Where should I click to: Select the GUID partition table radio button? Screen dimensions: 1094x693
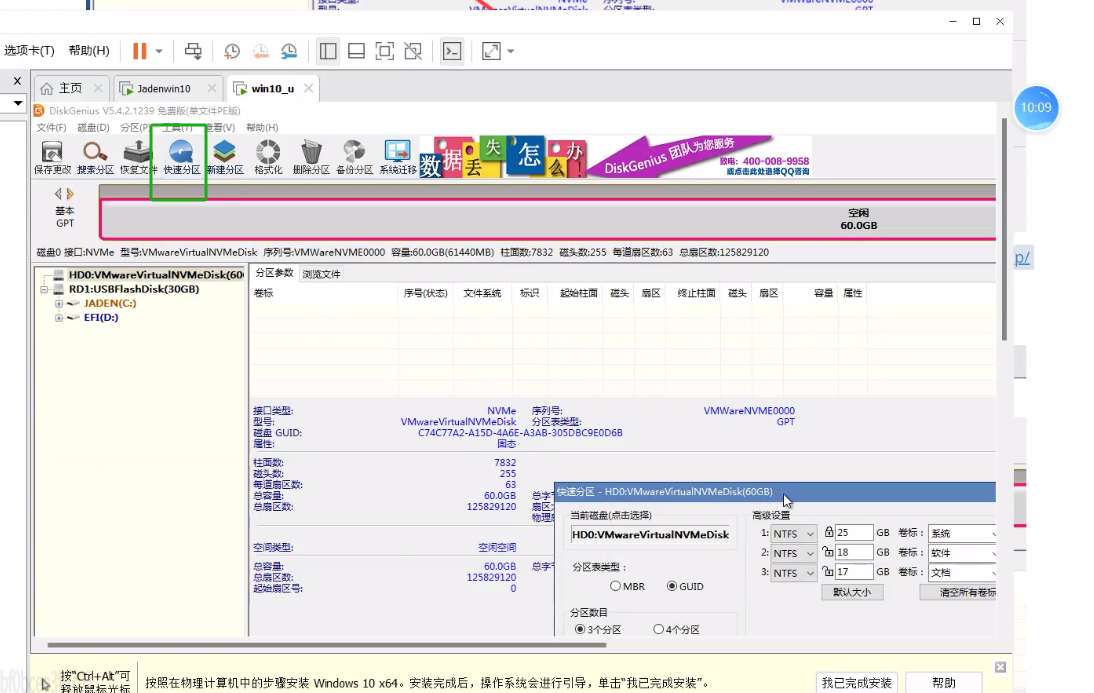672,586
